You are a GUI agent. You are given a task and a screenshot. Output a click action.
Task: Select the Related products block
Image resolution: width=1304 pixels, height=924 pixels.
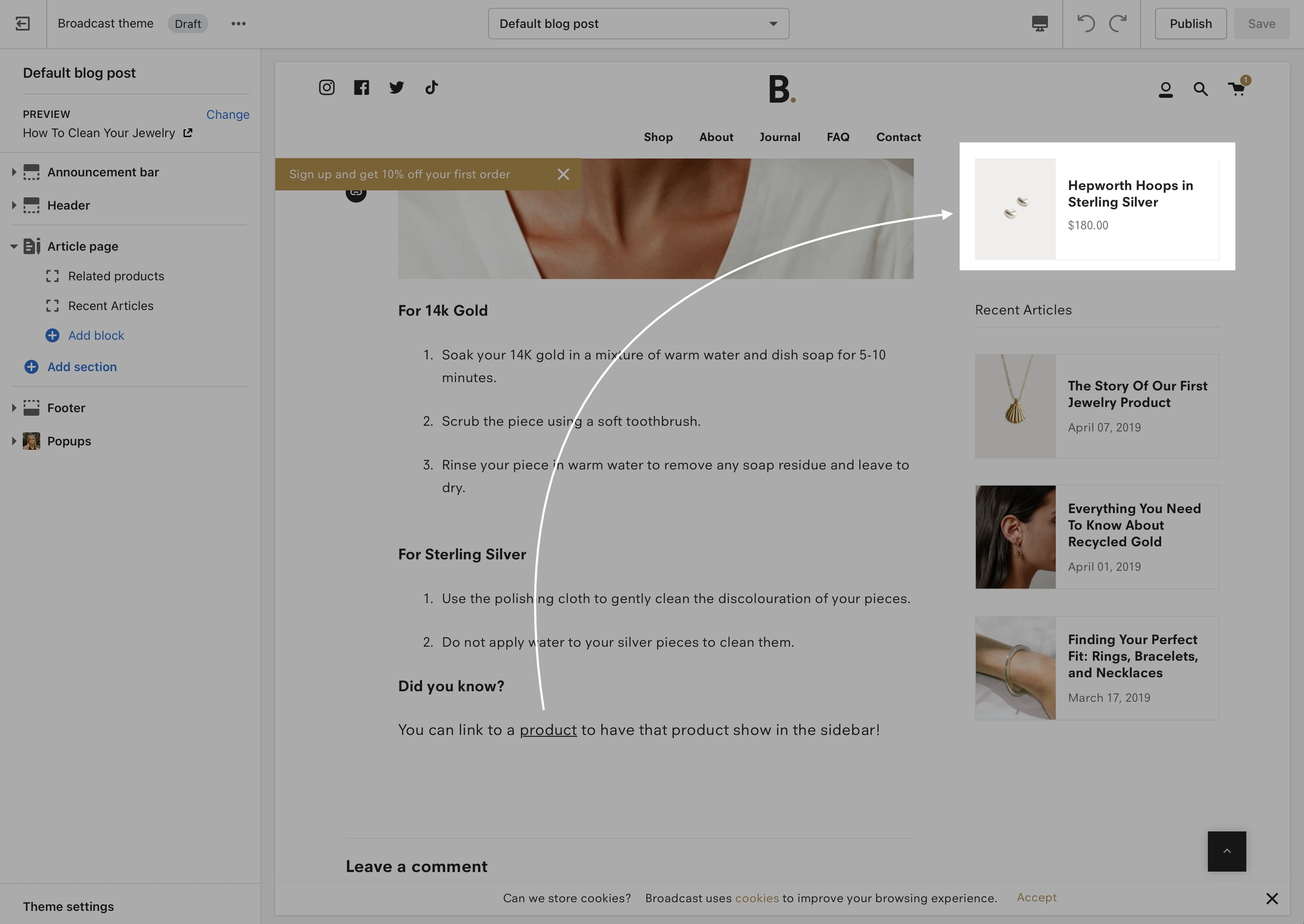[x=116, y=276]
